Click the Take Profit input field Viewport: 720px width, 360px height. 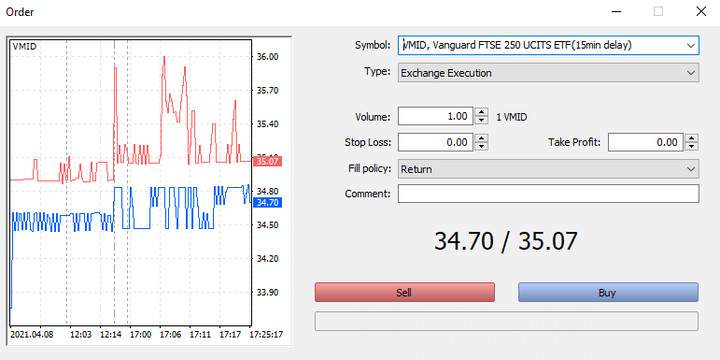646,142
